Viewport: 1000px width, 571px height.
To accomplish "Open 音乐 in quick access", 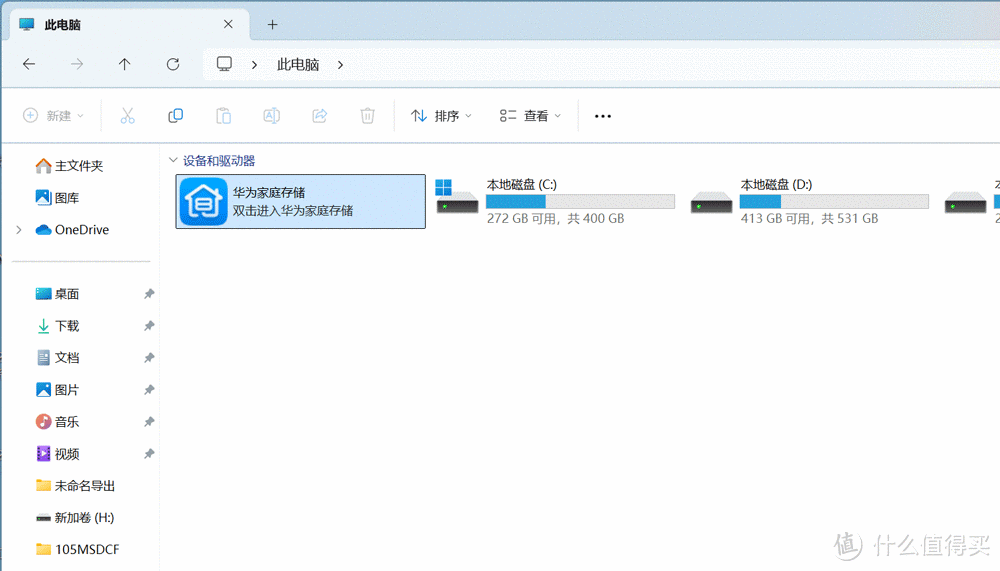I will (x=57, y=422).
